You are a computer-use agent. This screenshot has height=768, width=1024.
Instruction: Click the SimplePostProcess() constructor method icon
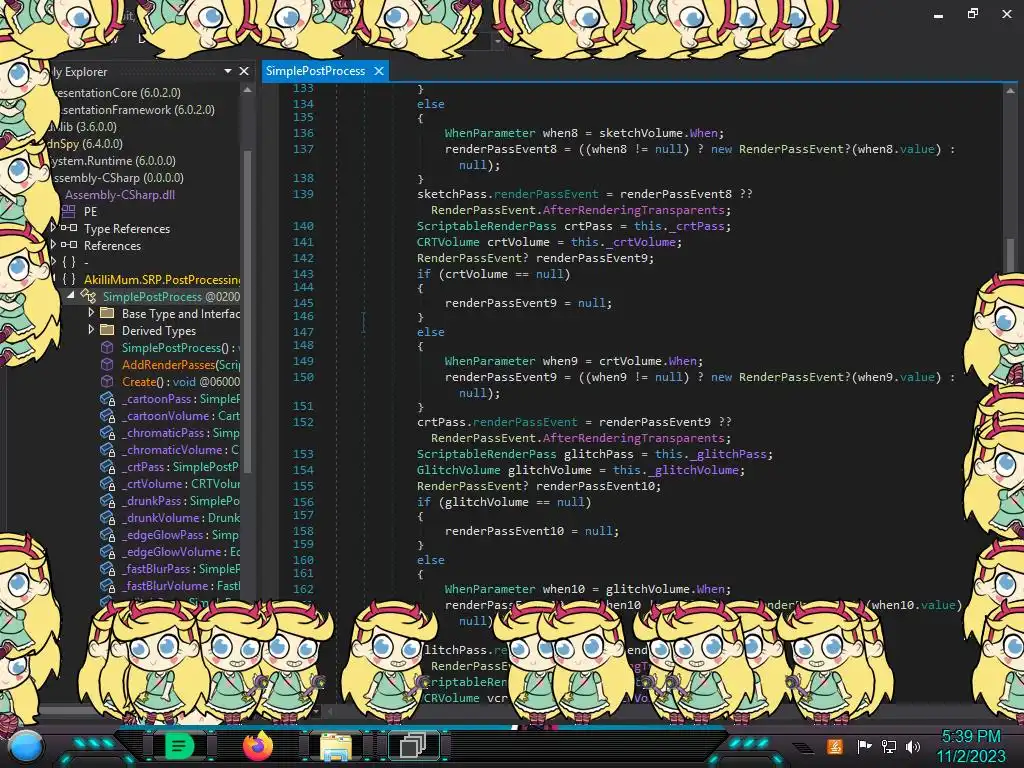point(107,347)
